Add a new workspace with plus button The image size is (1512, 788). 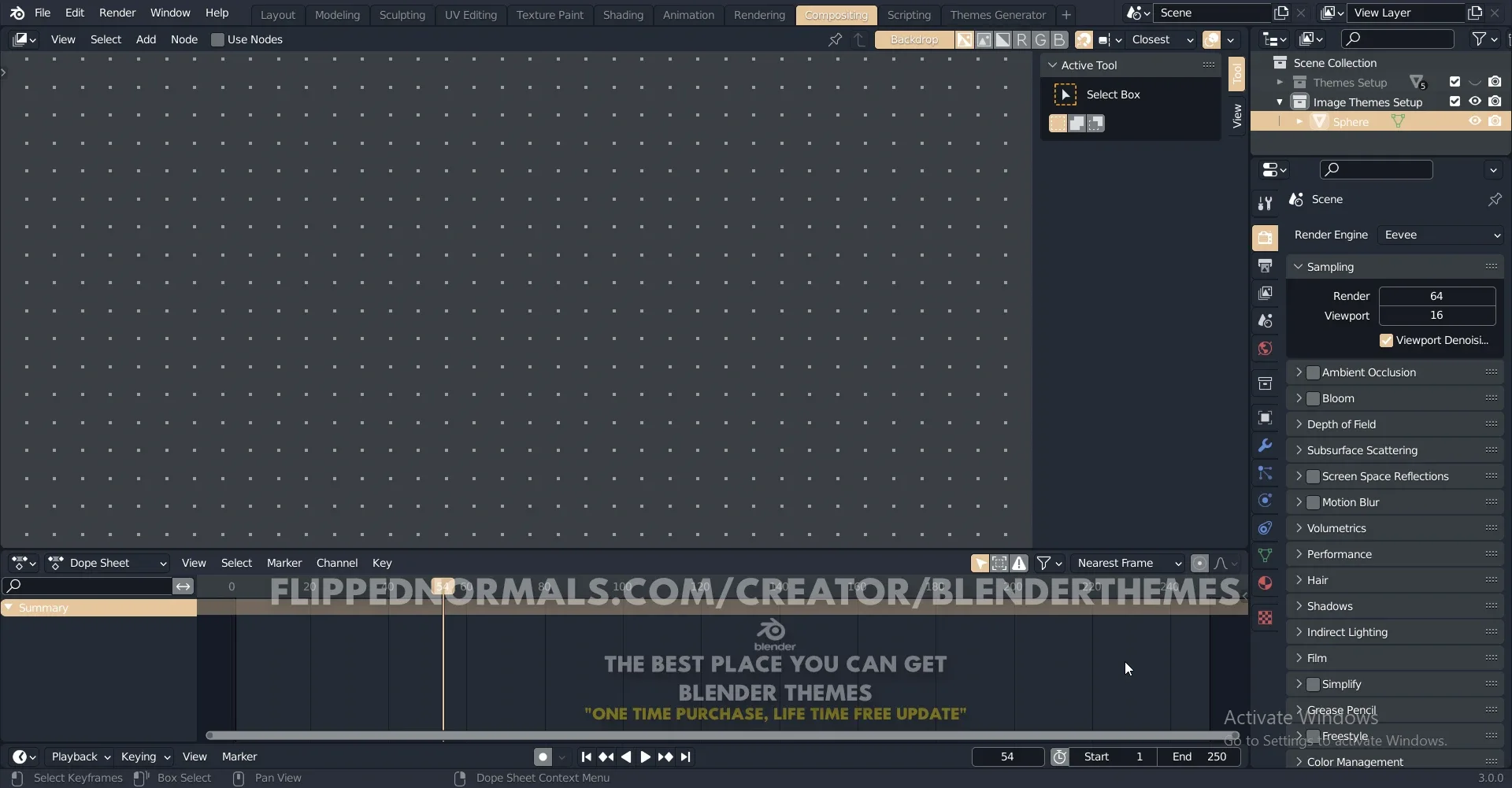click(x=1065, y=14)
